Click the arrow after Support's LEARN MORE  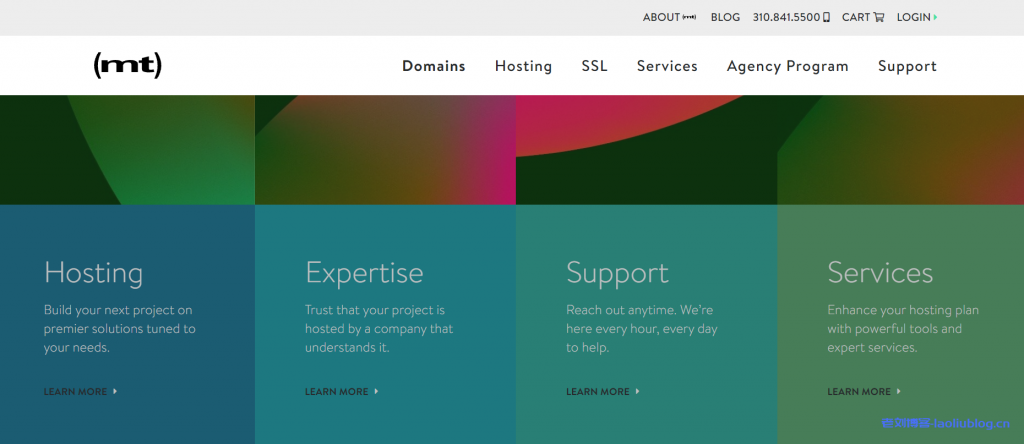[637, 392]
